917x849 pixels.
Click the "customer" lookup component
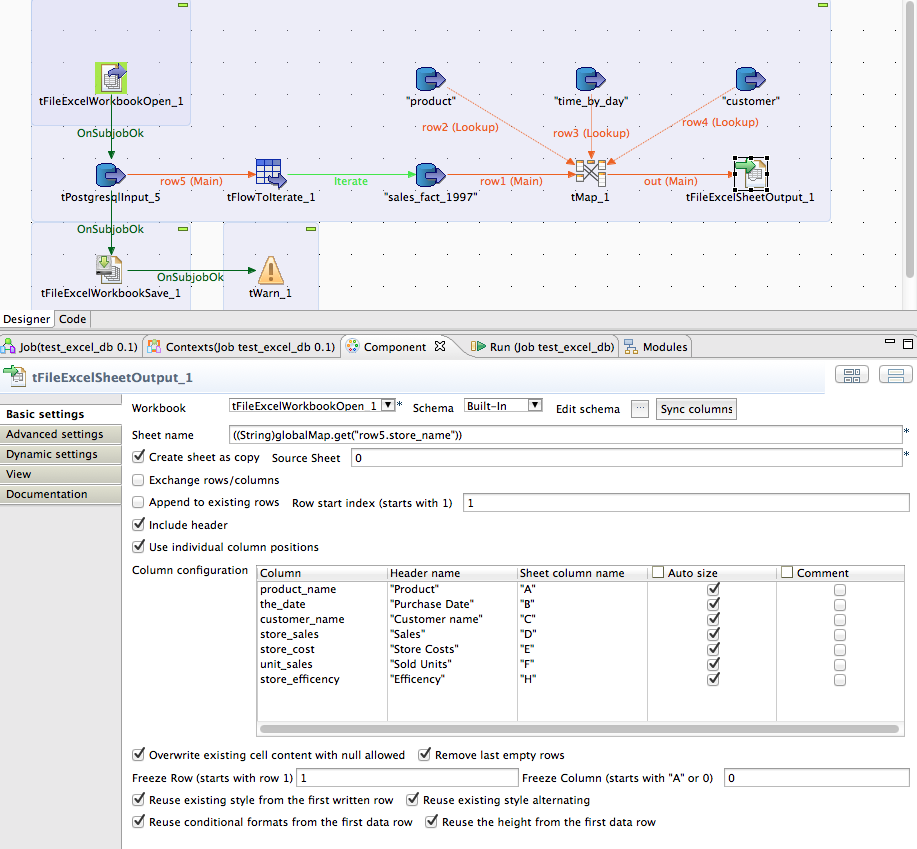pos(750,78)
